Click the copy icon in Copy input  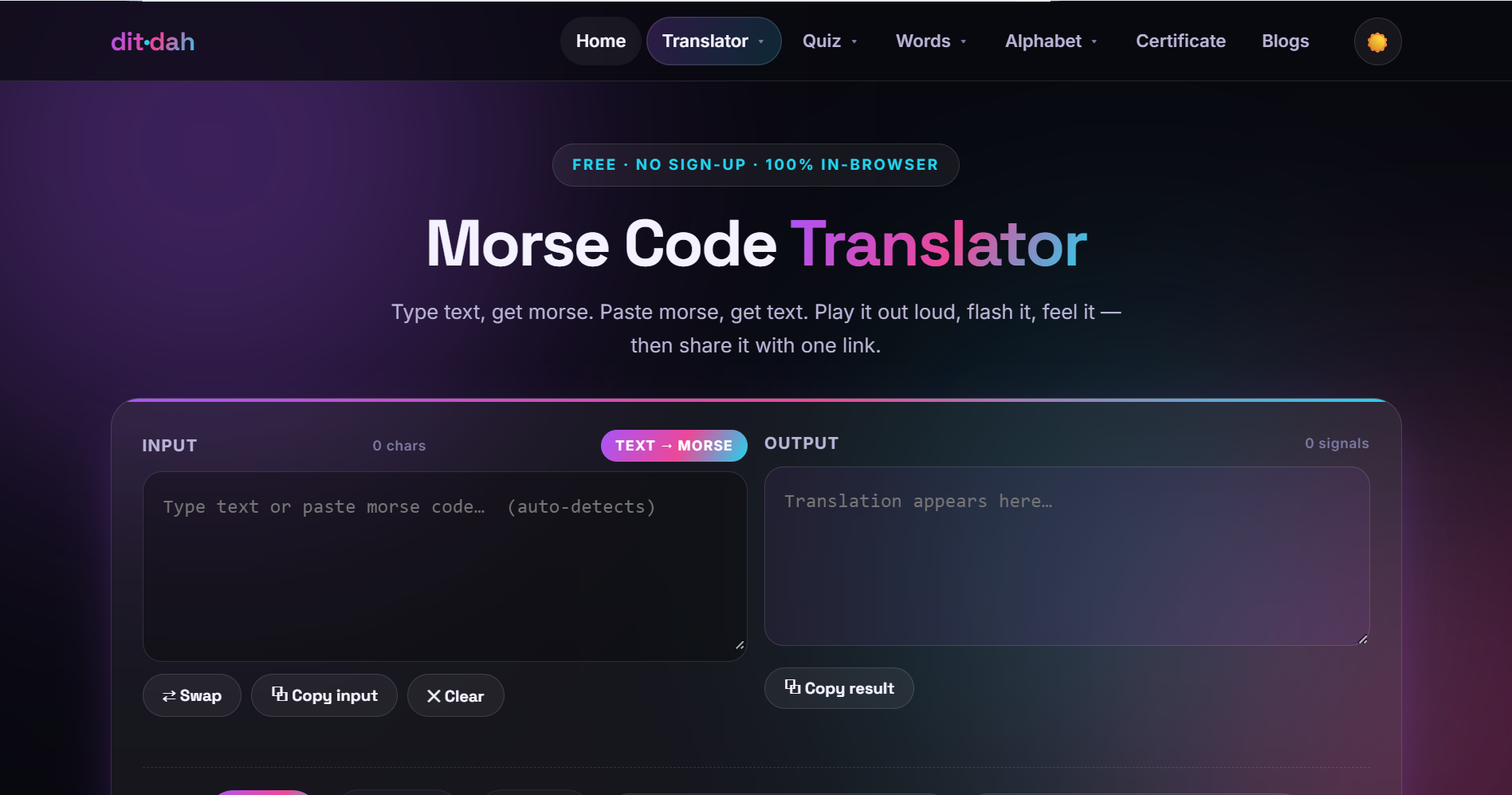(x=280, y=695)
